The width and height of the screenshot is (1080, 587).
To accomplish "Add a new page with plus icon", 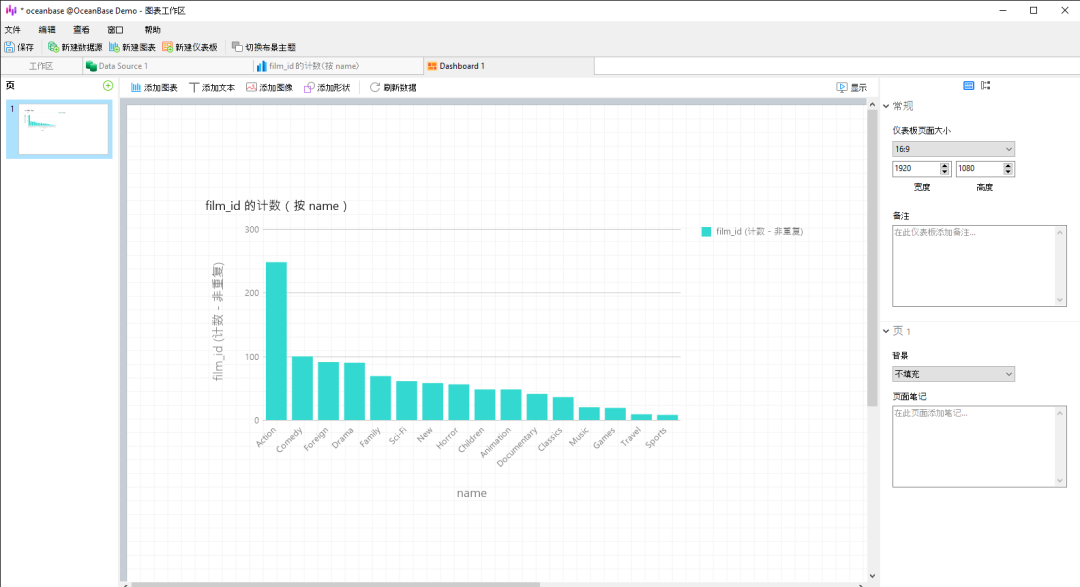I will point(108,85).
